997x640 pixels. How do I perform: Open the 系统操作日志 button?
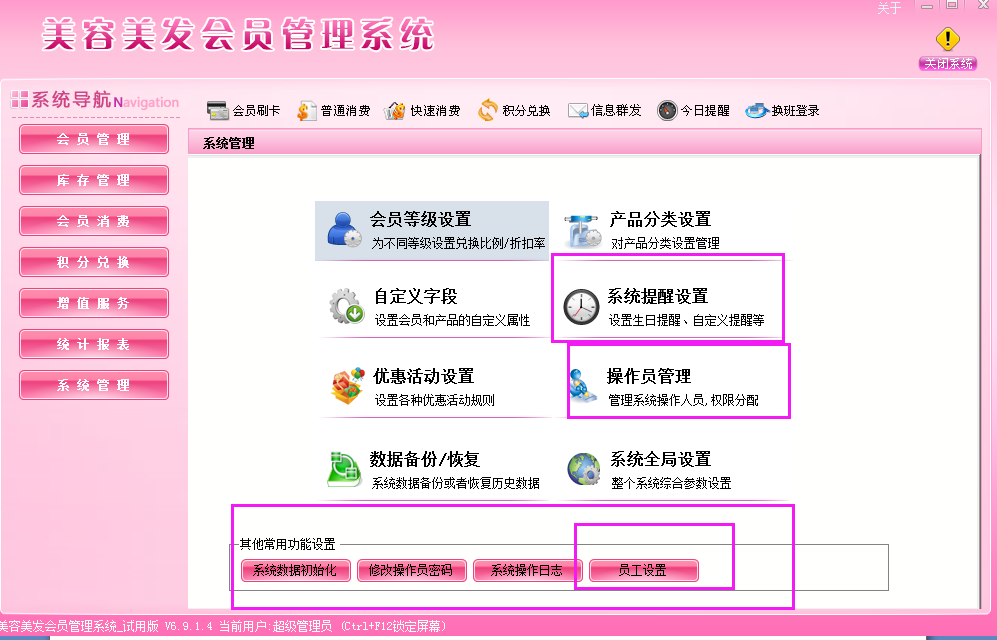(x=528, y=570)
